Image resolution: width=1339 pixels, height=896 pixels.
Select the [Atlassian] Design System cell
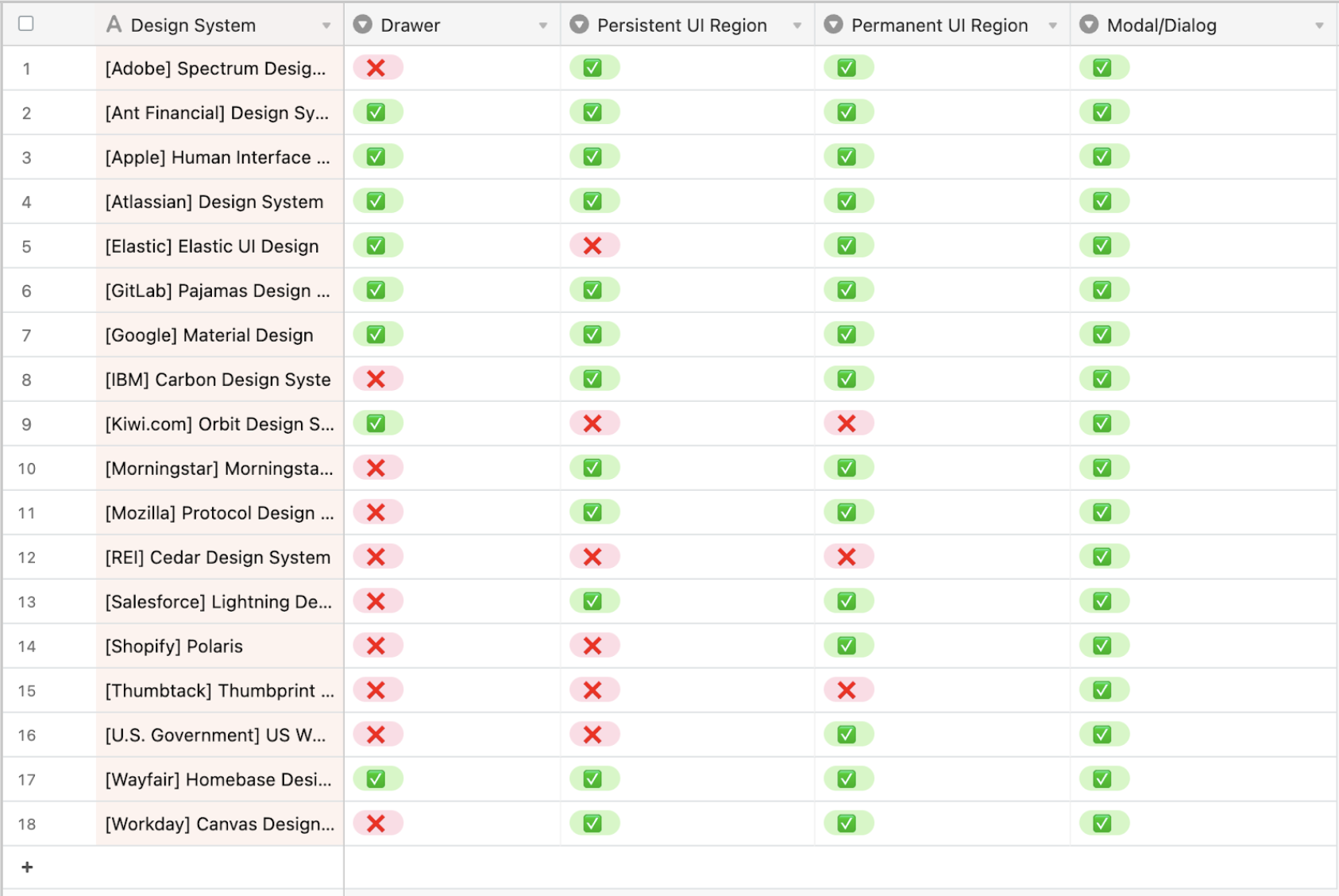point(220,202)
